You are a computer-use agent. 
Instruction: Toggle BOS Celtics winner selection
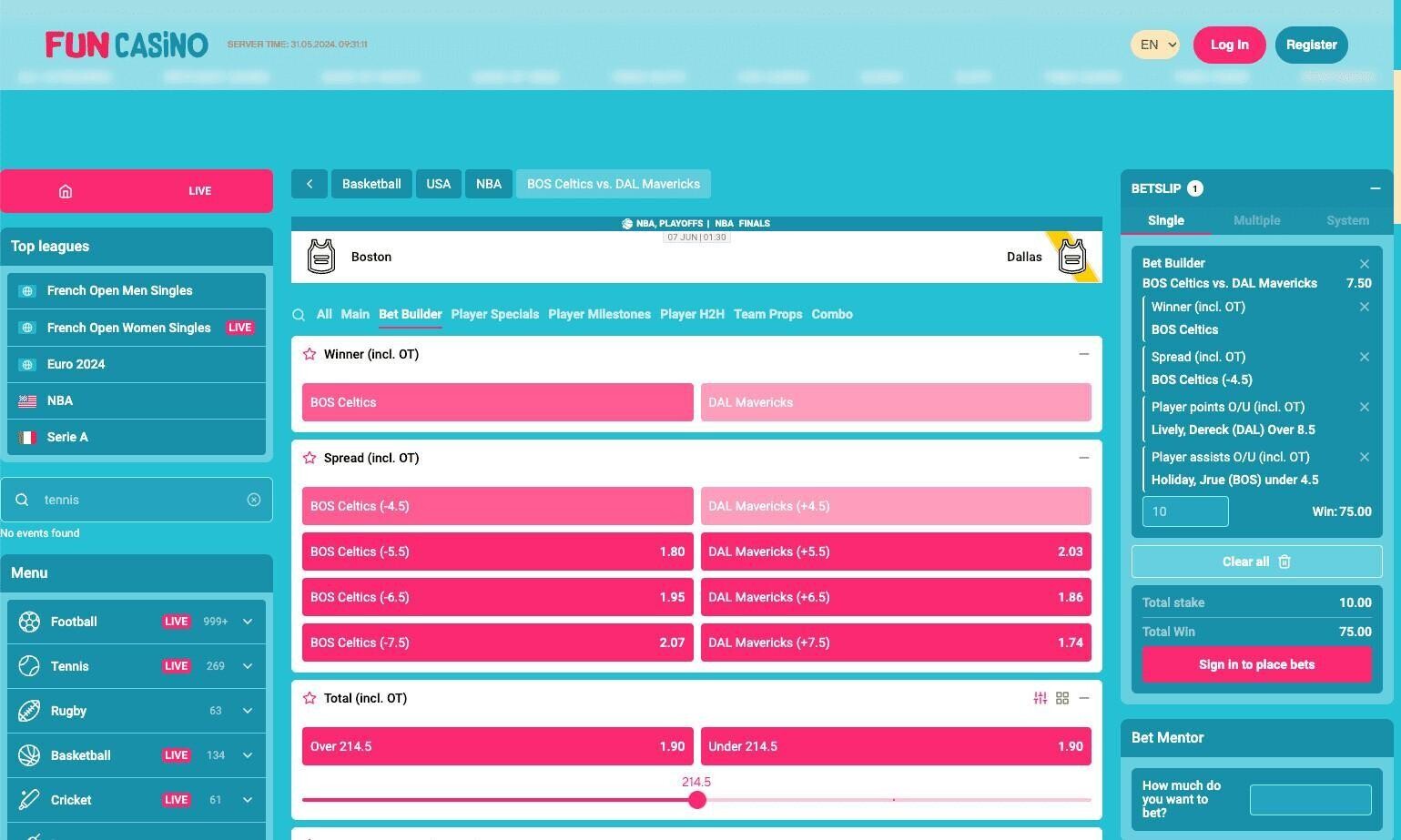pyautogui.click(x=497, y=402)
